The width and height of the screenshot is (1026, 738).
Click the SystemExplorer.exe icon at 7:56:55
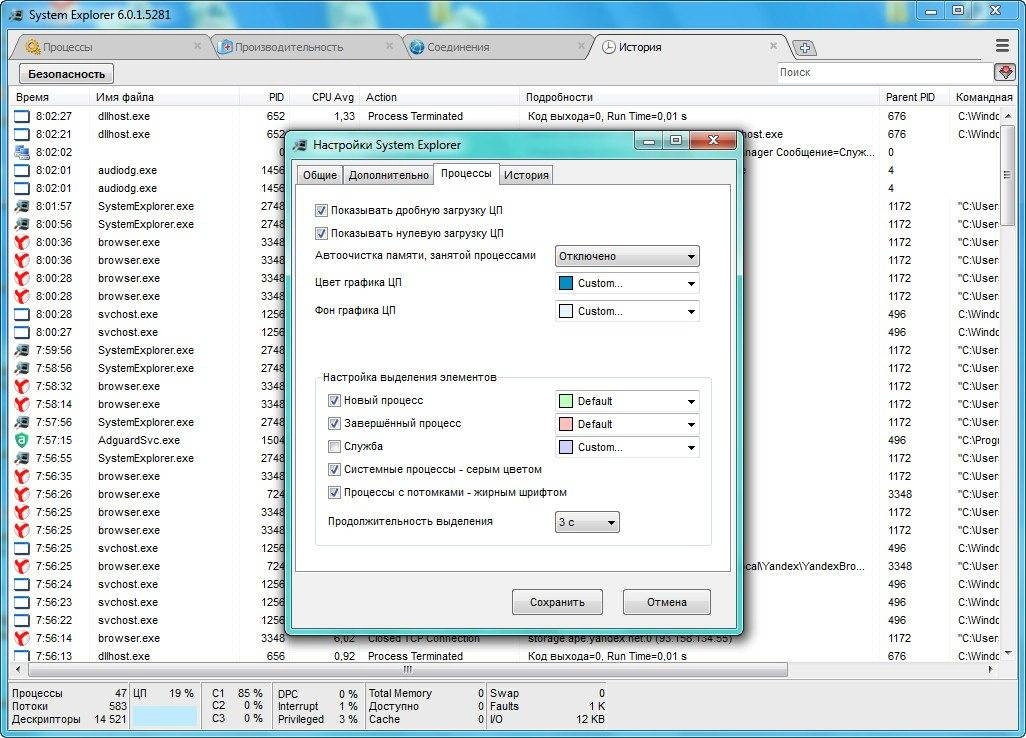22,458
